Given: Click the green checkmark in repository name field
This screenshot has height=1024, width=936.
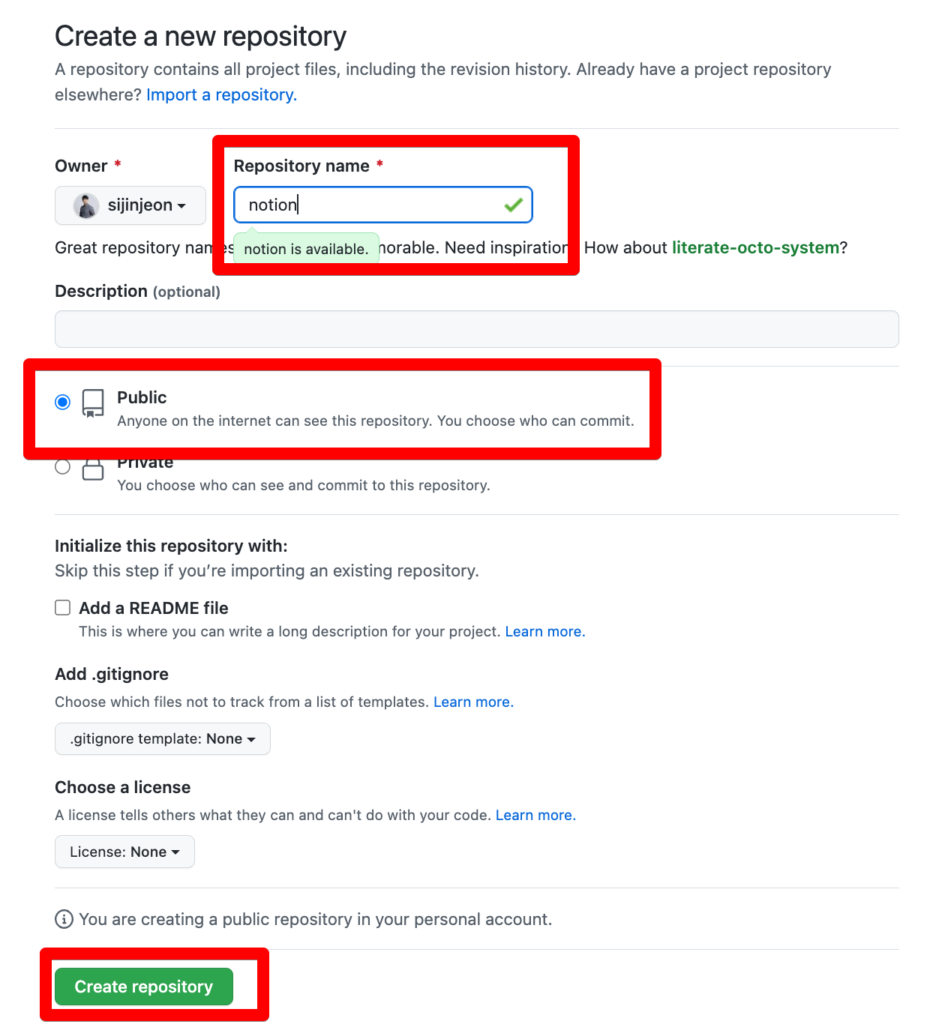Looking at the screenshot, I should [514, 204].
